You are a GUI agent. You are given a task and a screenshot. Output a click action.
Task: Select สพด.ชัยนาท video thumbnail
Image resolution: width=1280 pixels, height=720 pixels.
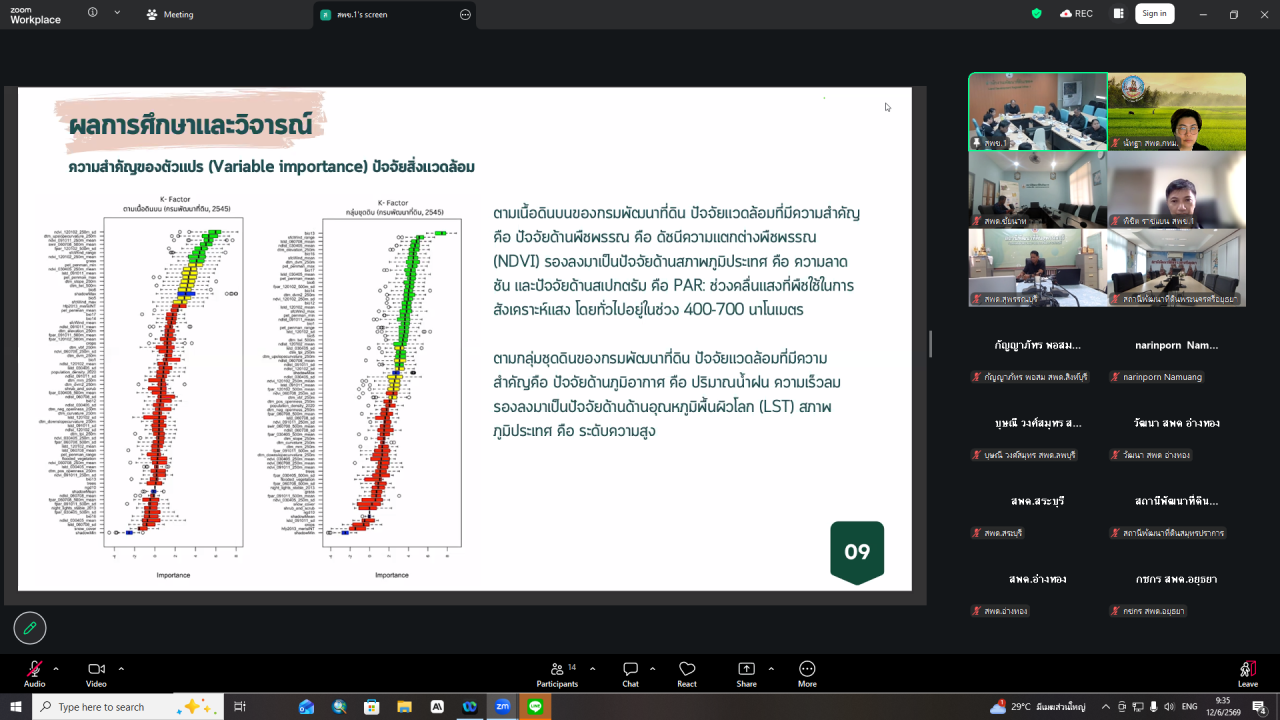(1038, 189)
